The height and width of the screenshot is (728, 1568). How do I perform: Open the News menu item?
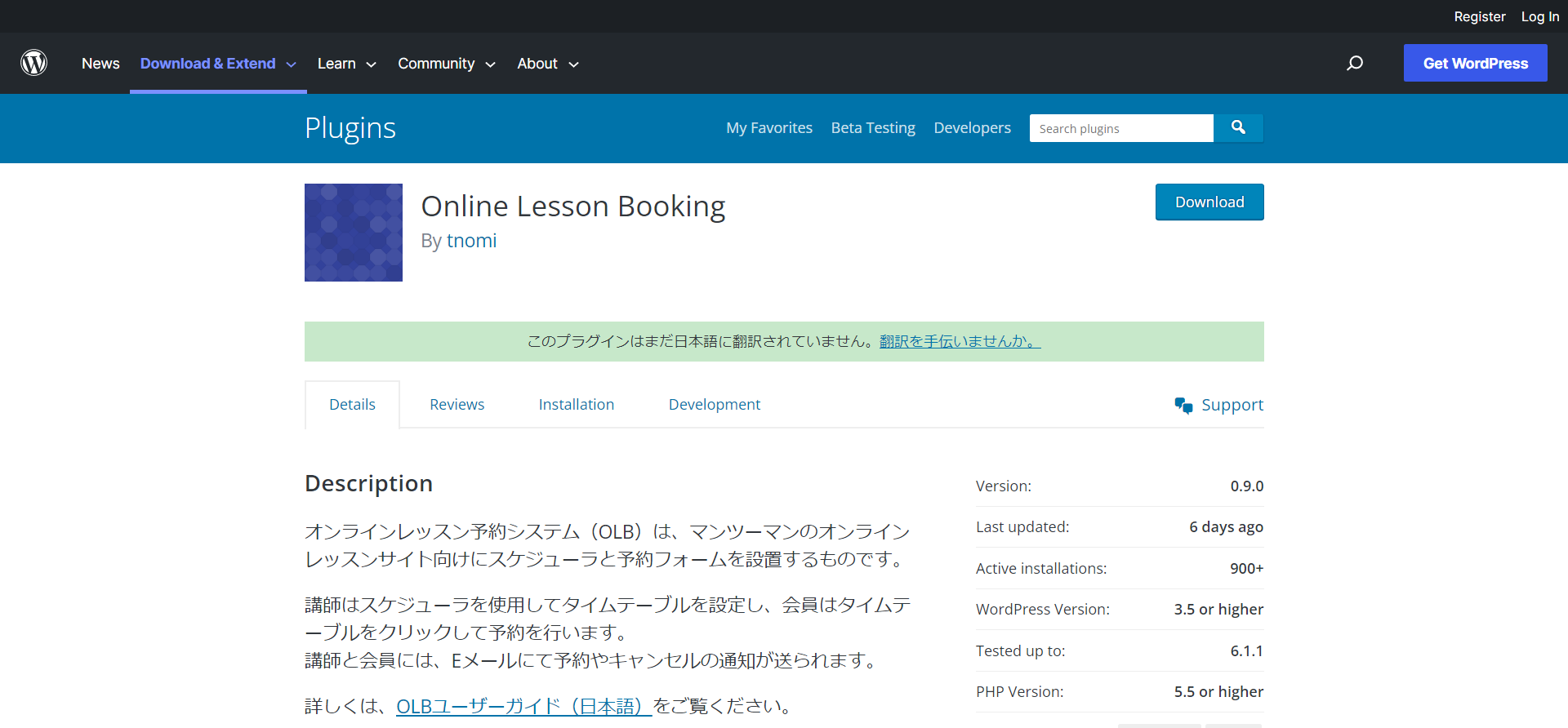[x=100, y=63]
